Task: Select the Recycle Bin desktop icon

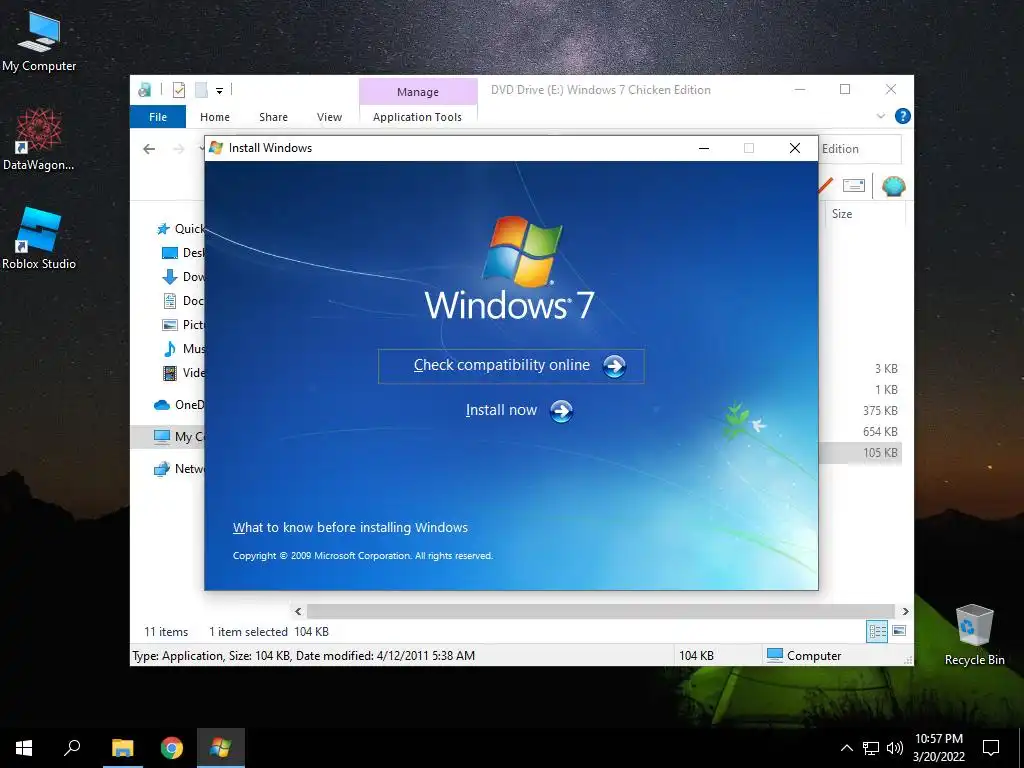Action: point(974,635)
